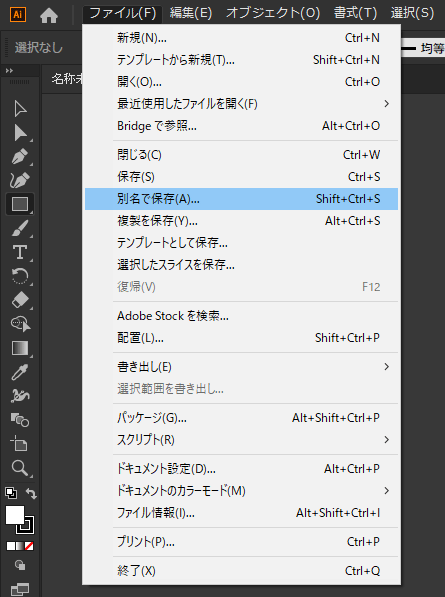Choose 終了(X) to quit
445x597 pixels.
click(241, 571)
